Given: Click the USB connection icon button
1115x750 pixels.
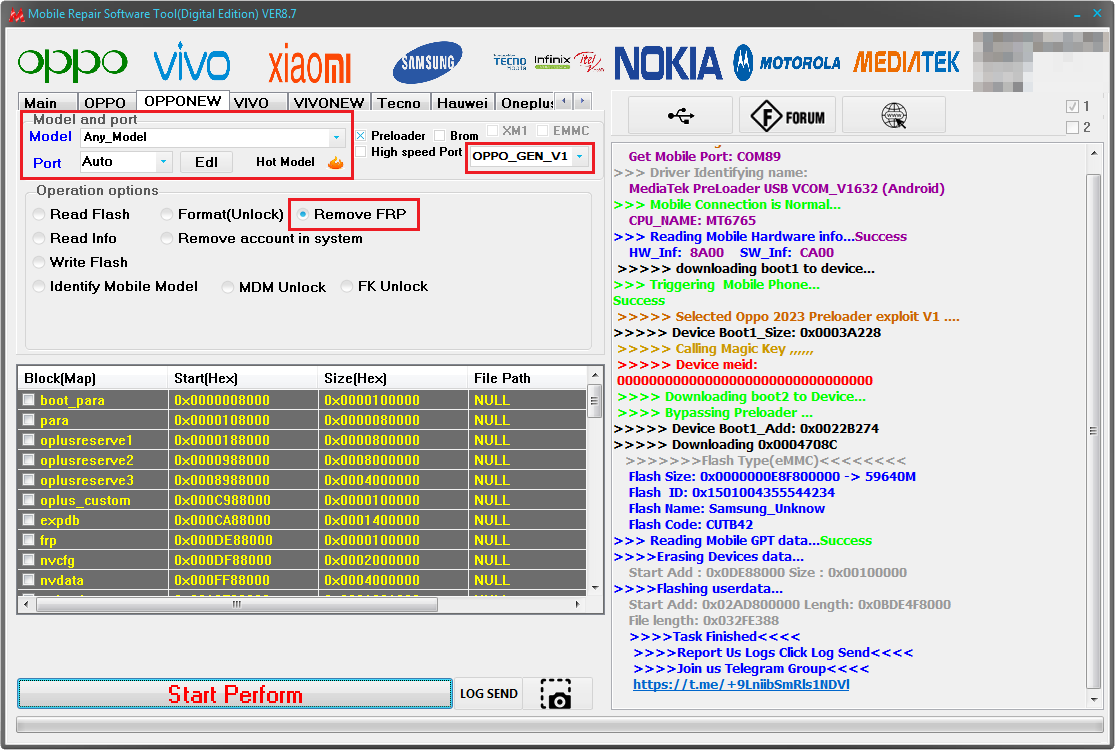Looking at the screenshot, I should click(681, 115).
